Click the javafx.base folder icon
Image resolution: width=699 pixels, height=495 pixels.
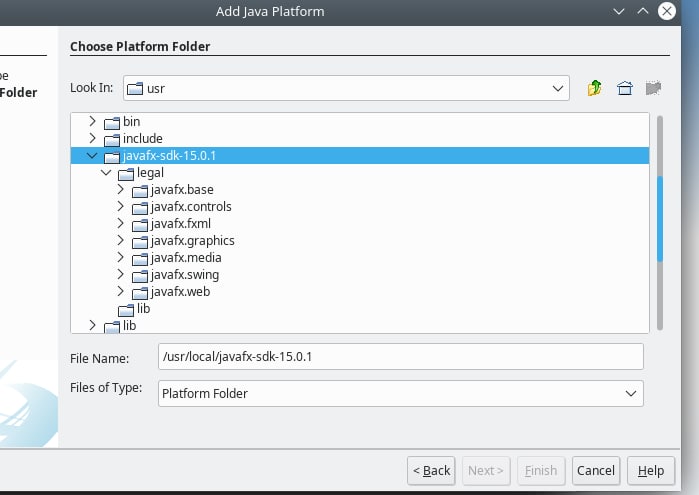[140, 191]
